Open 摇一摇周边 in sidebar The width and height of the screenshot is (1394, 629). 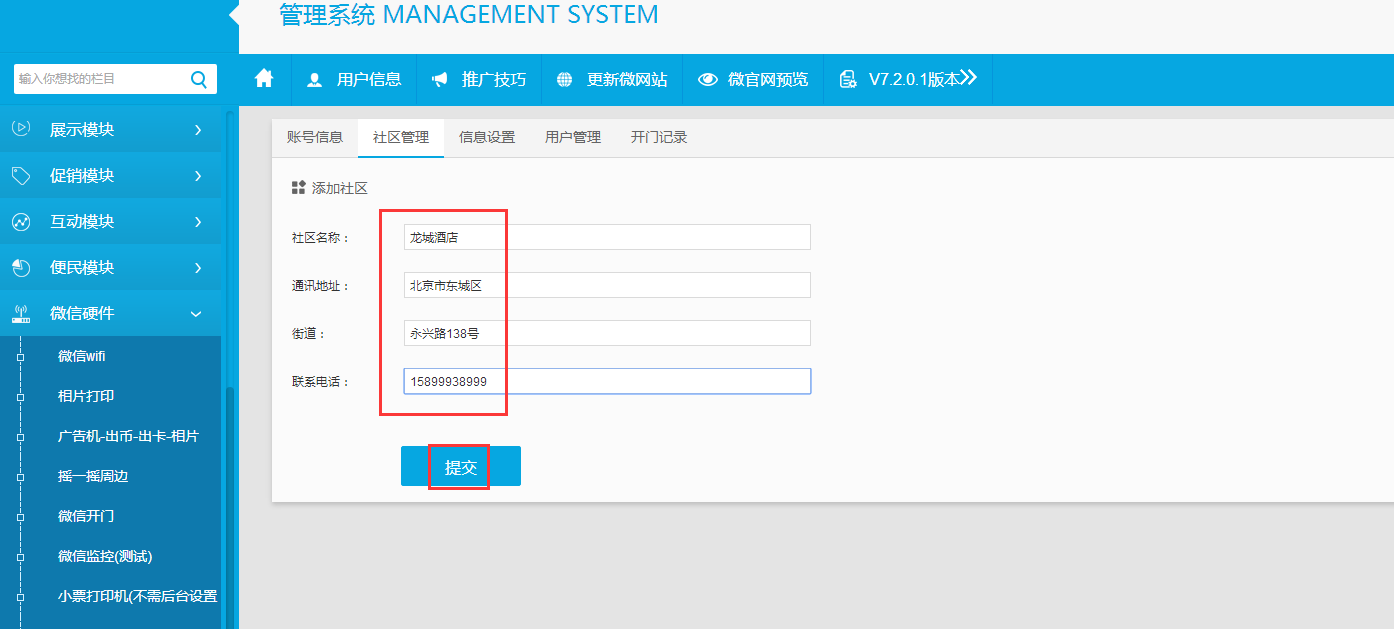click(x=93, y=476)
